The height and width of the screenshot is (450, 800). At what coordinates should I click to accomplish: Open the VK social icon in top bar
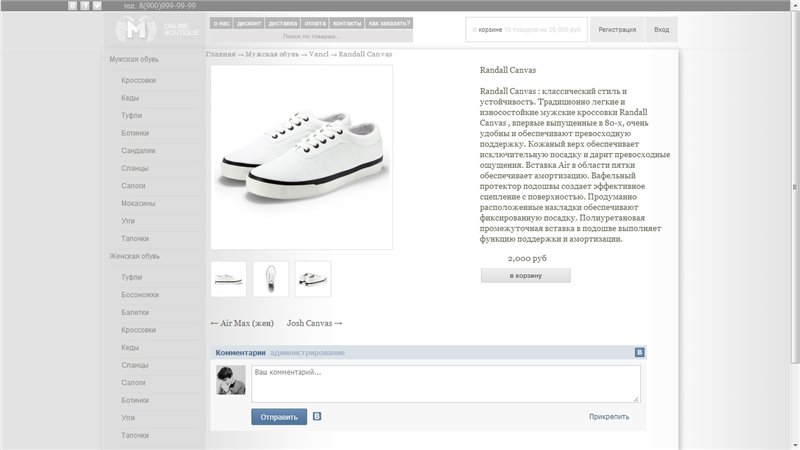tap(72, 6)
